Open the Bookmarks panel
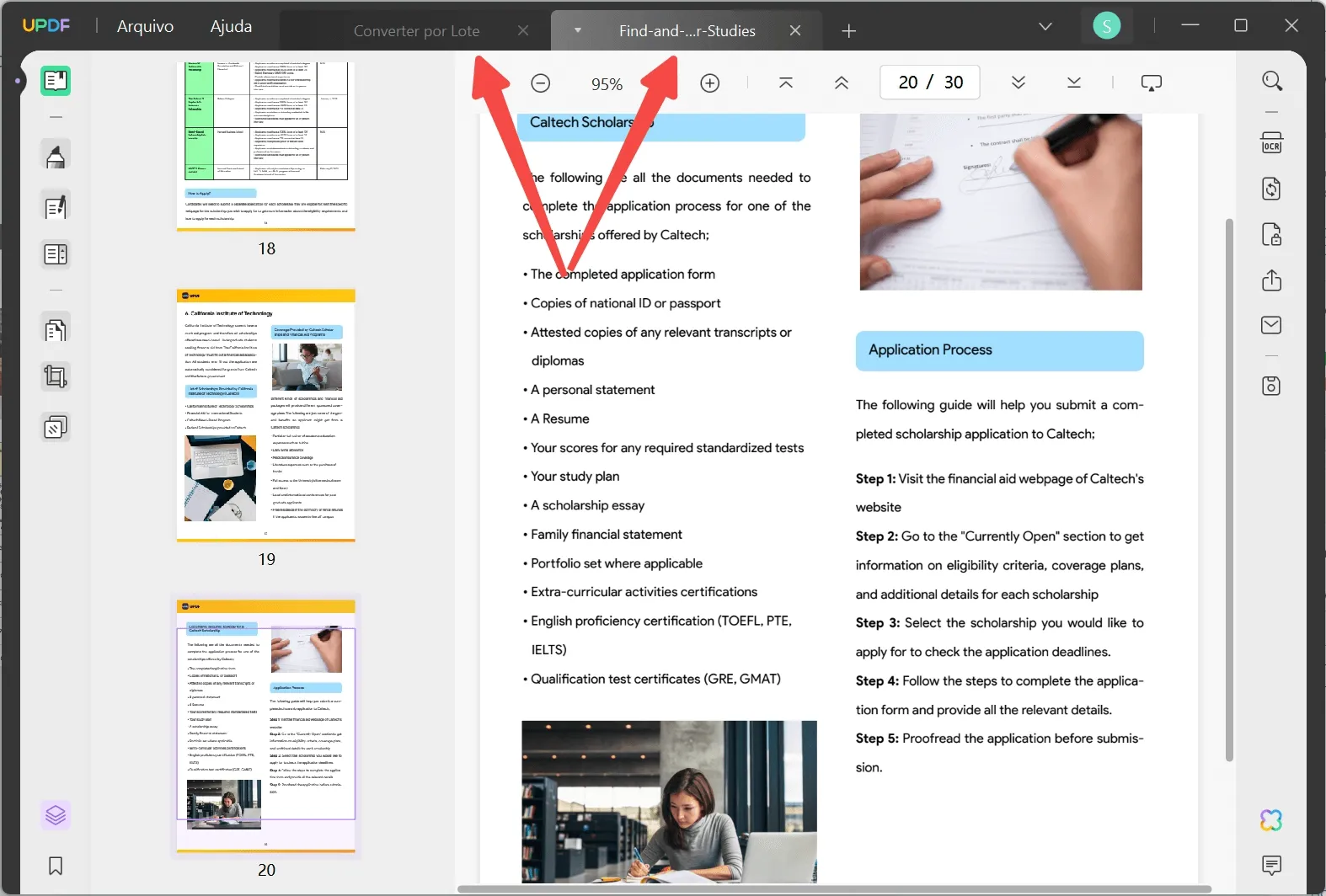The image size is (1326, 896). tap(56, 866)
